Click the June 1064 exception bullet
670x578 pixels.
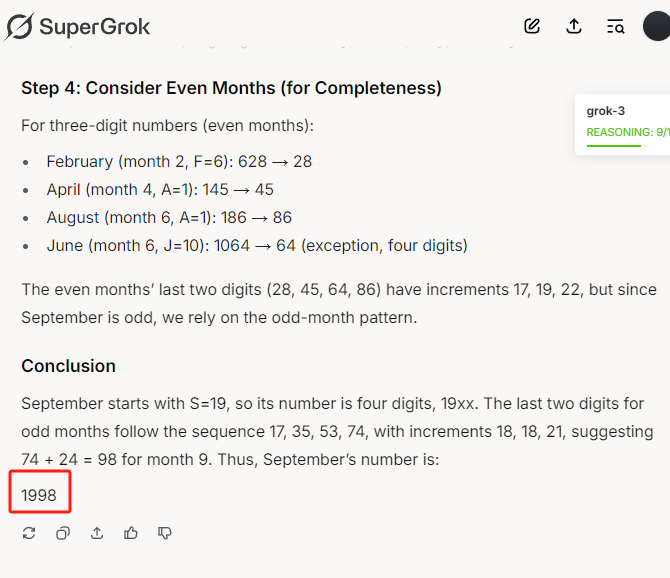[257, 246]
